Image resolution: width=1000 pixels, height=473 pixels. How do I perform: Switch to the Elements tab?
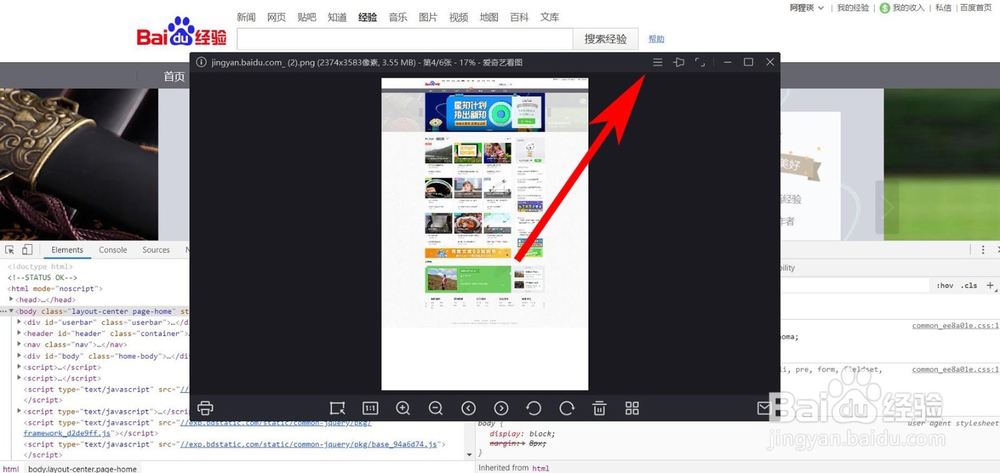click(67, 250)
